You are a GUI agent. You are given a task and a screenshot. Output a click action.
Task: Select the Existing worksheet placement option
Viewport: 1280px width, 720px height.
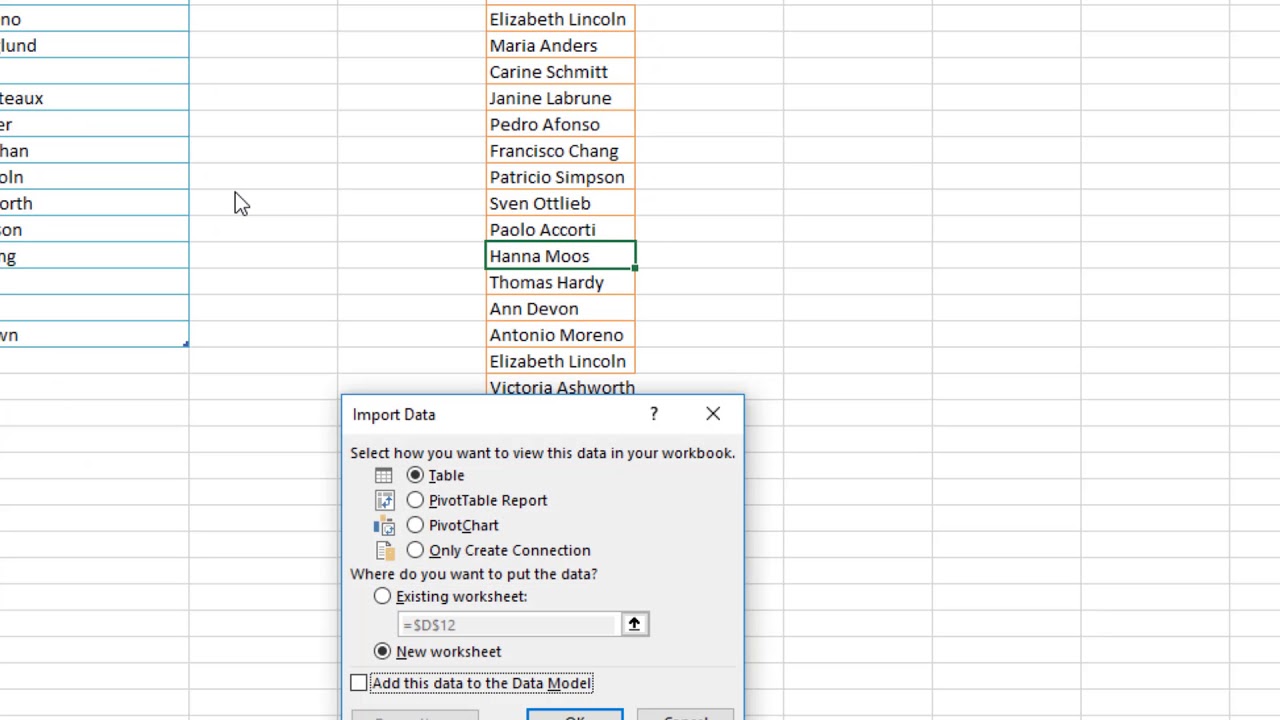point(382,596)
